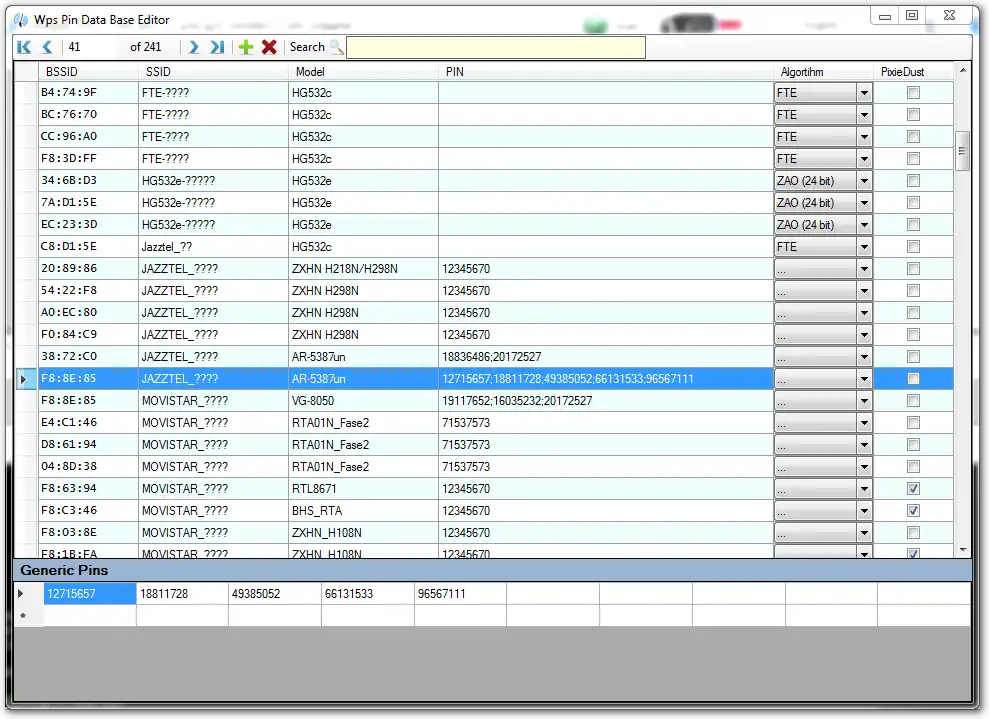Click the new-row asterisk in Generic Pins
This screenshot has height=719, width=989.
(23, 616)
